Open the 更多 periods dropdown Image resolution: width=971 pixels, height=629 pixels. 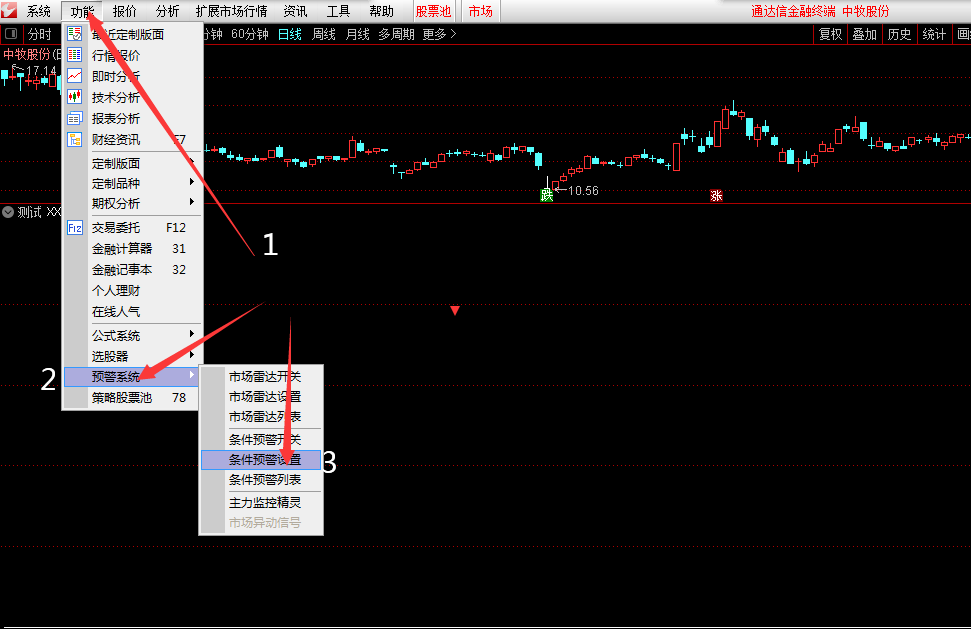438,34
